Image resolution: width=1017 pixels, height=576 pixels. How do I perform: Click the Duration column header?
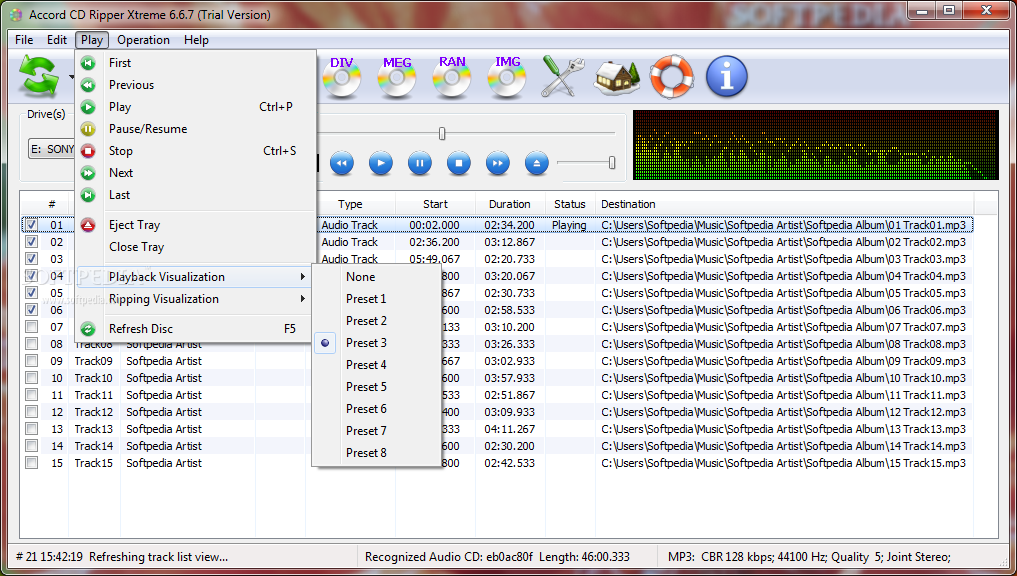point(510,204)
